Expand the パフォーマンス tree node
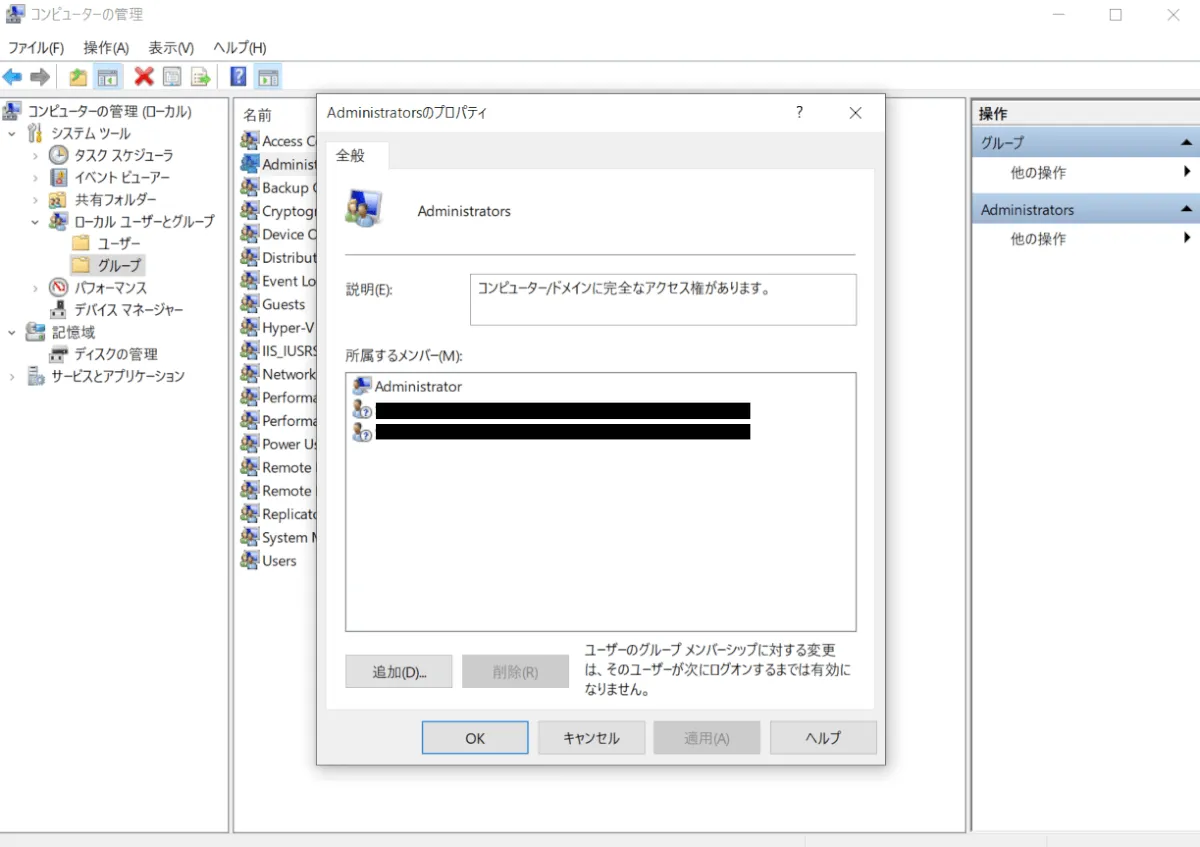1200x847 pixels. click(x=35, y=287)
